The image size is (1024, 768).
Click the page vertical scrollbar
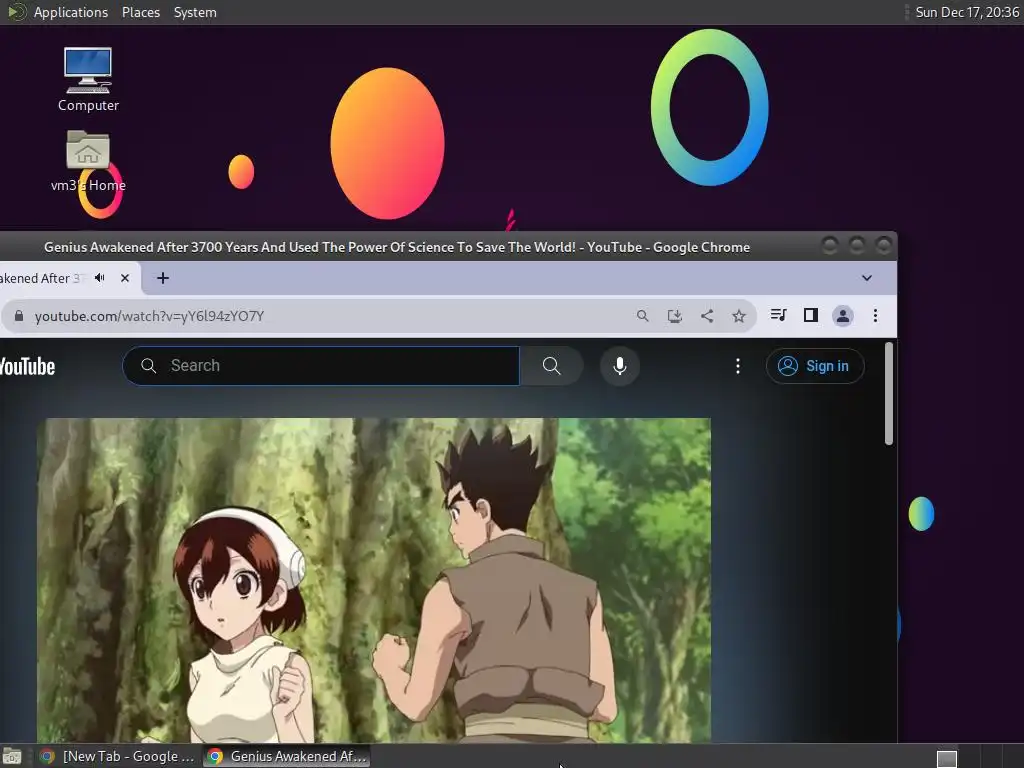888,394
